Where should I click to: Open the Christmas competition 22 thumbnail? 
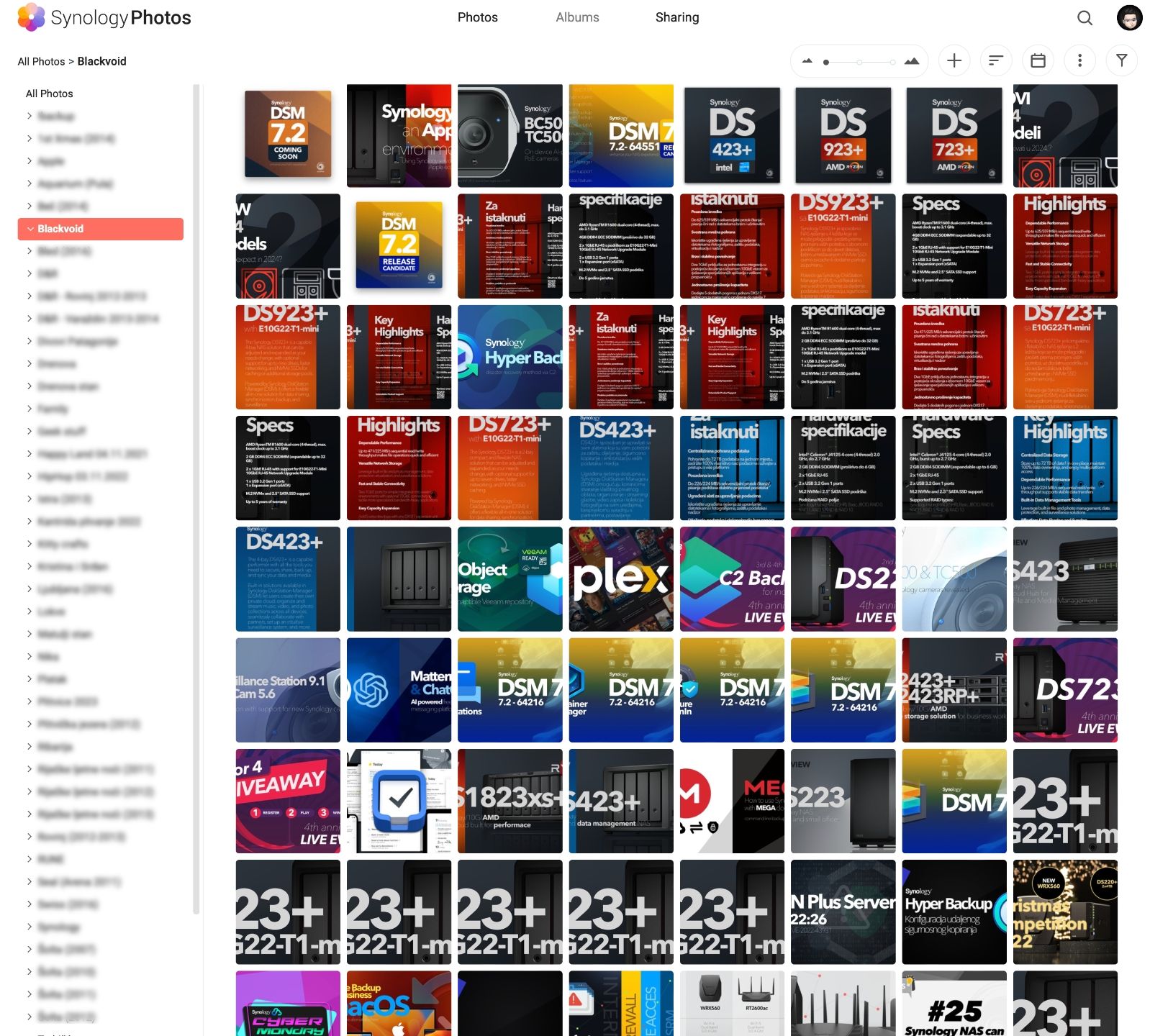(x=1065, y=912)
